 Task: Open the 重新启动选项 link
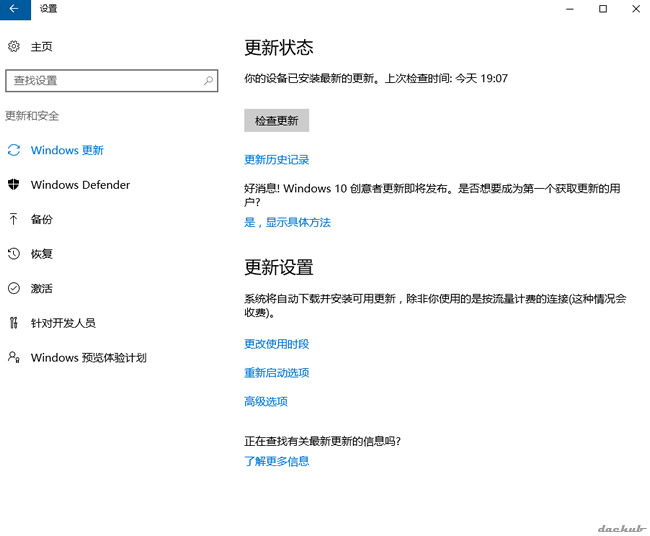(276, 373)
